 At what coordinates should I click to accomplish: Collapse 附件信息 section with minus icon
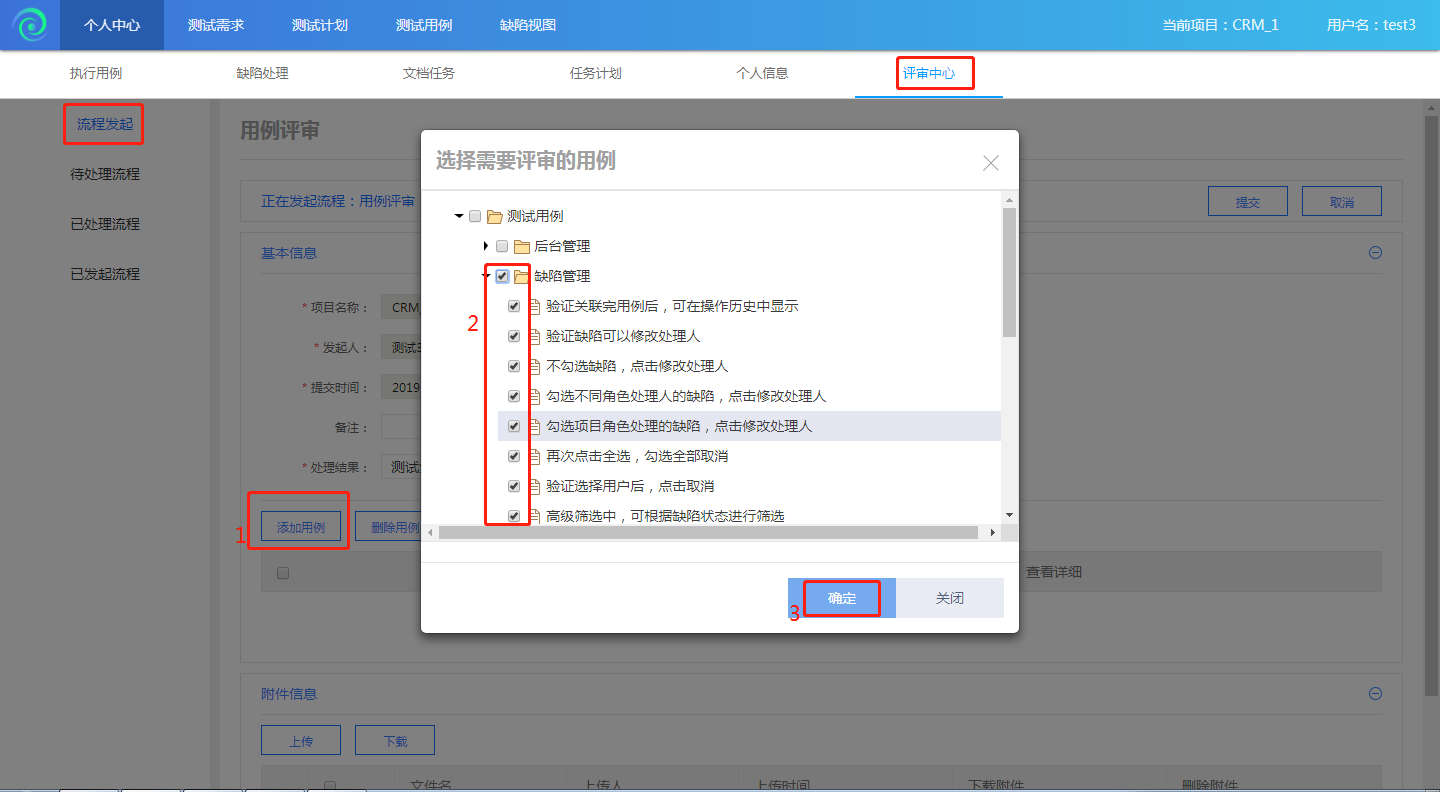tap(1375, 693)
